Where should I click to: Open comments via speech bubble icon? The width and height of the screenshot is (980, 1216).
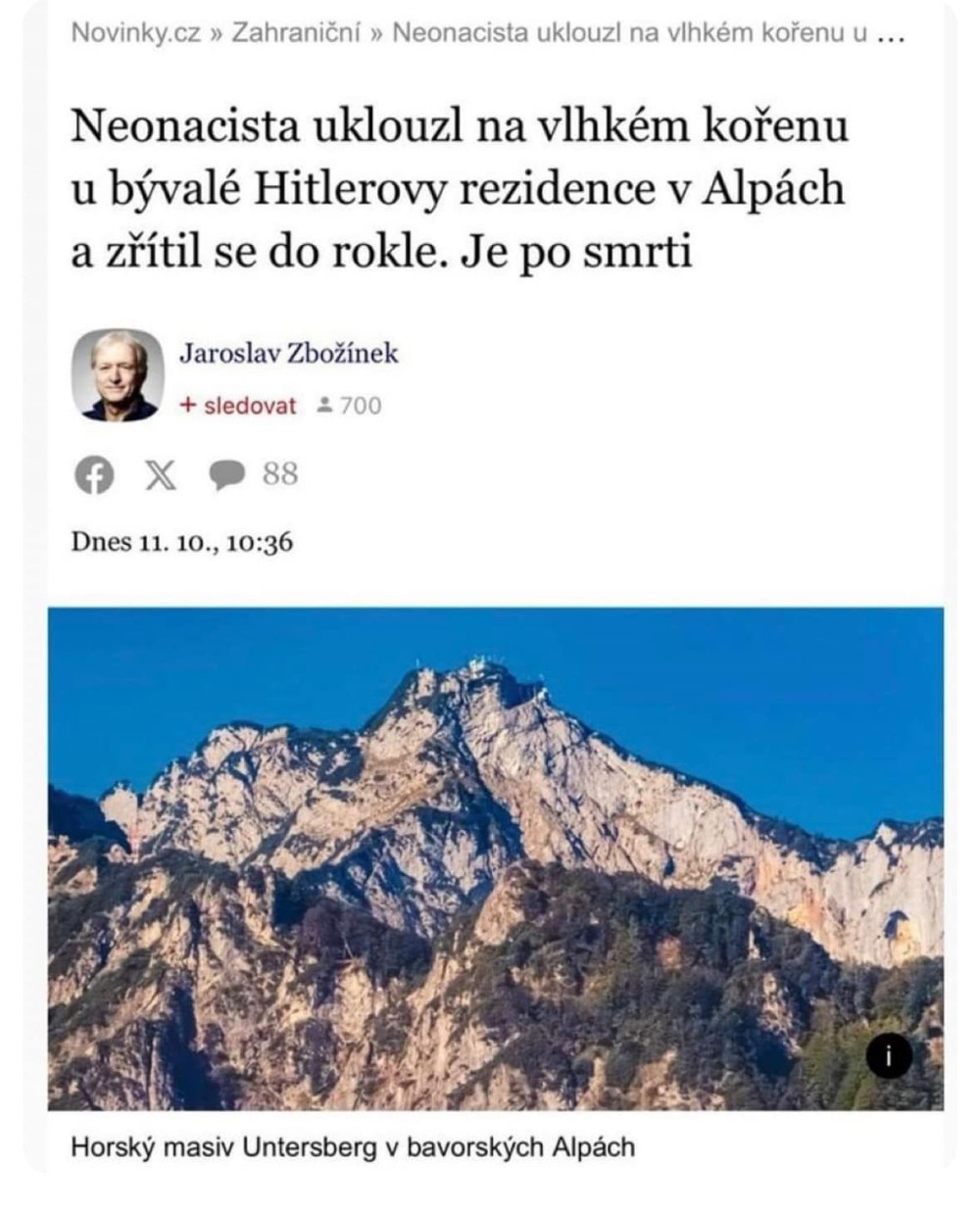[x=226, y=475]
